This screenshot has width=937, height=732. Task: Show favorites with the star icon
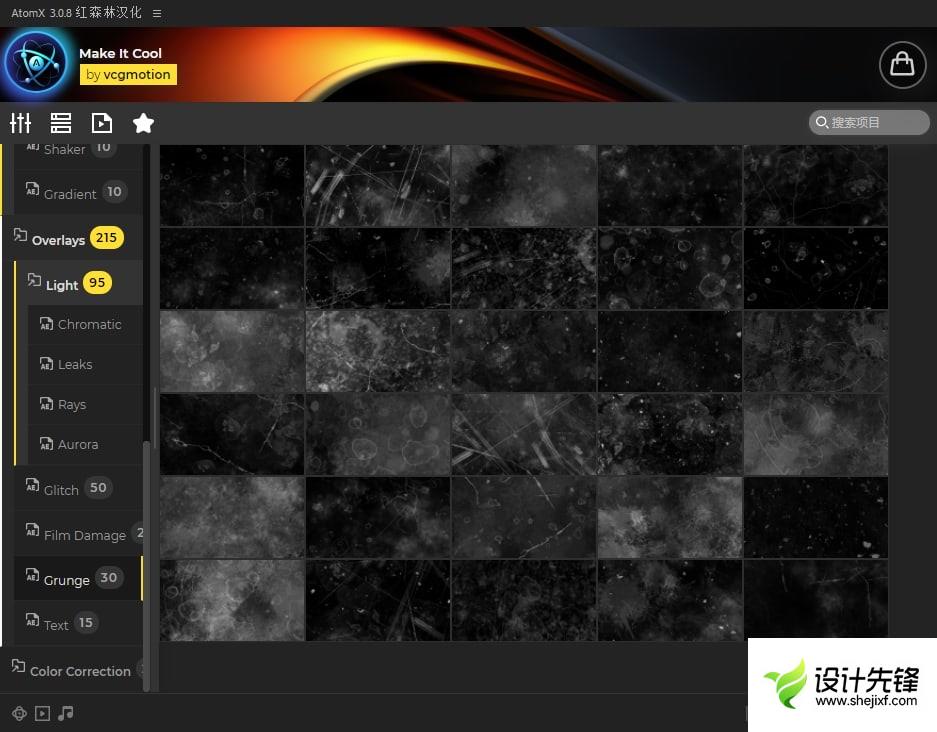(x=143, y=123)
